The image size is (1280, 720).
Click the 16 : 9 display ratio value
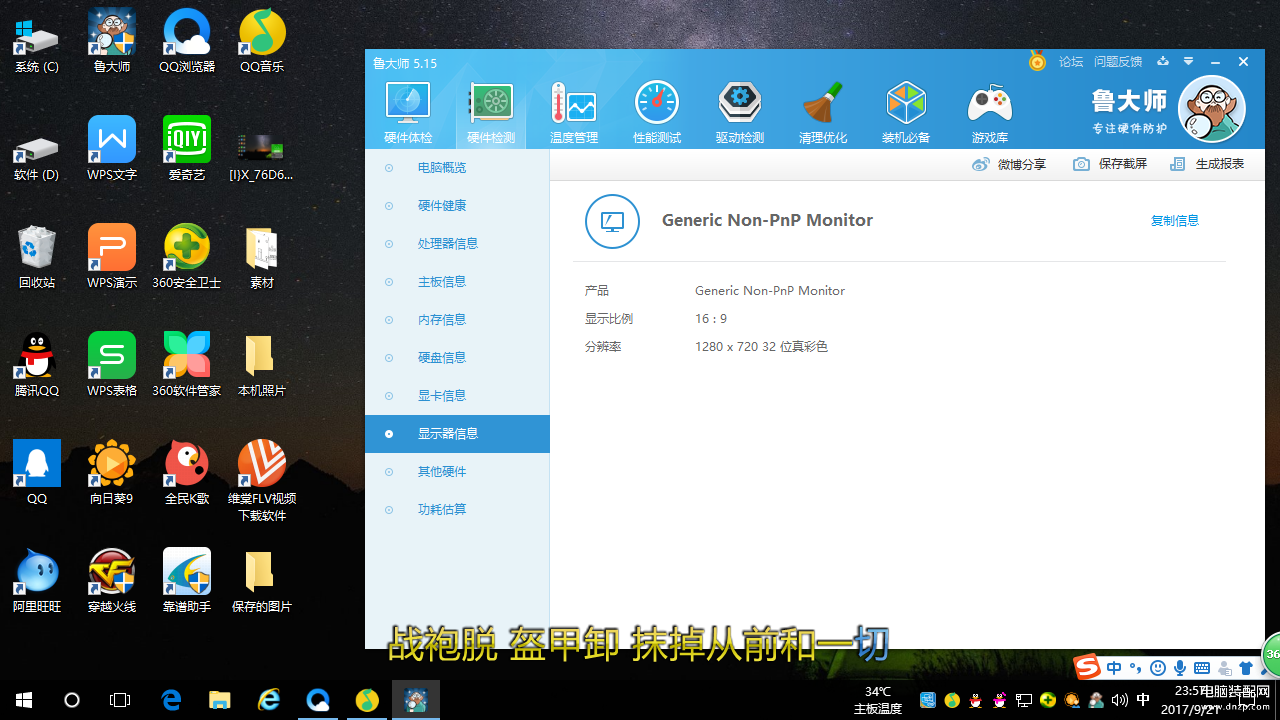tap(711, 319)
